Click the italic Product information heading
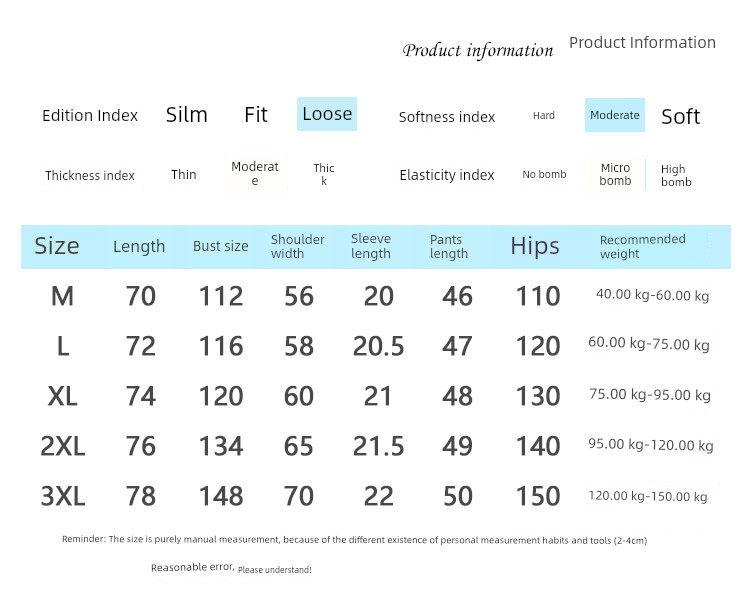Viewport: 750px width, 592px height. [x=478, y=51]
